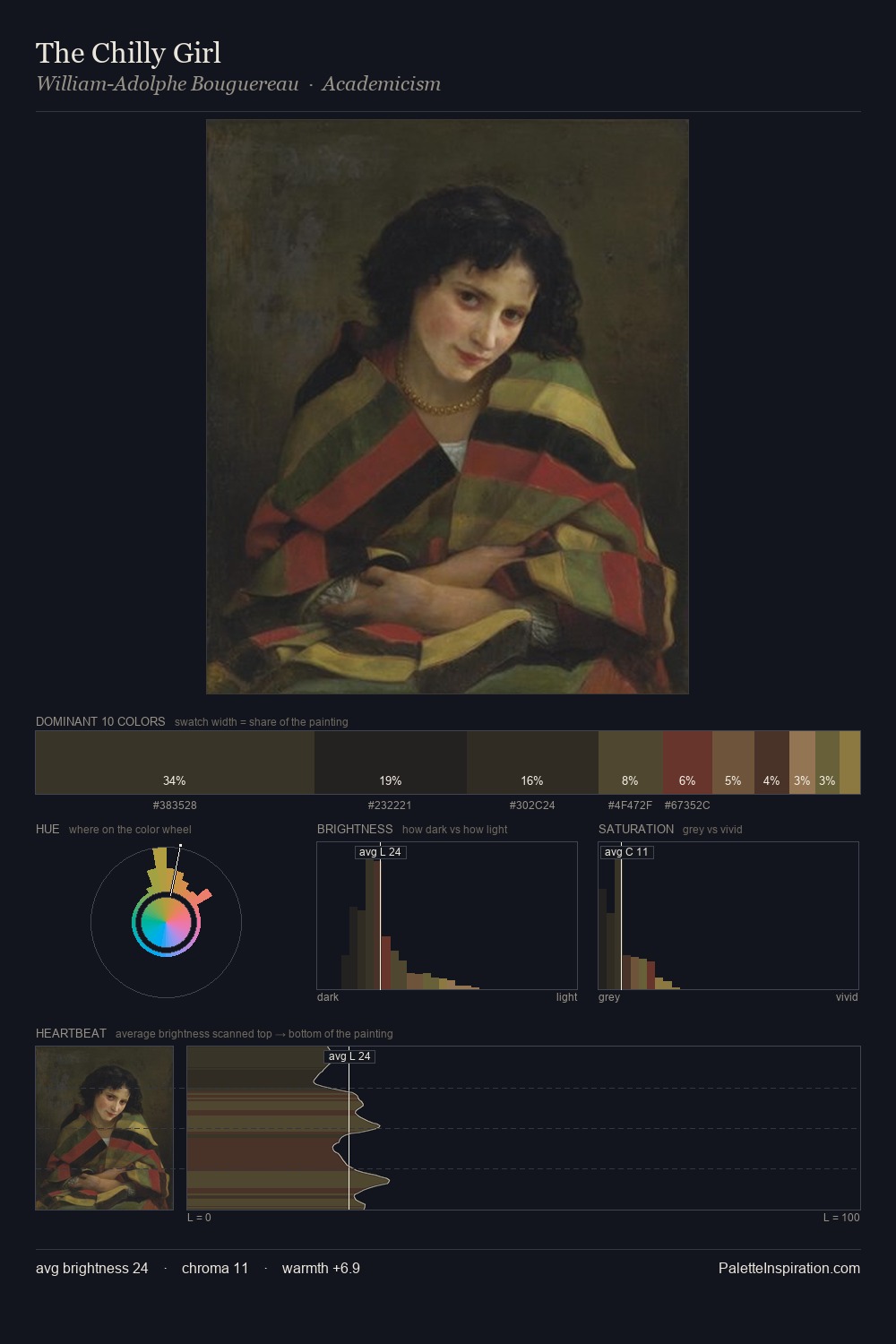Select the 6% red-brown swatch
The height and width of the screenshot is (1344, 896).
point(687,762)
